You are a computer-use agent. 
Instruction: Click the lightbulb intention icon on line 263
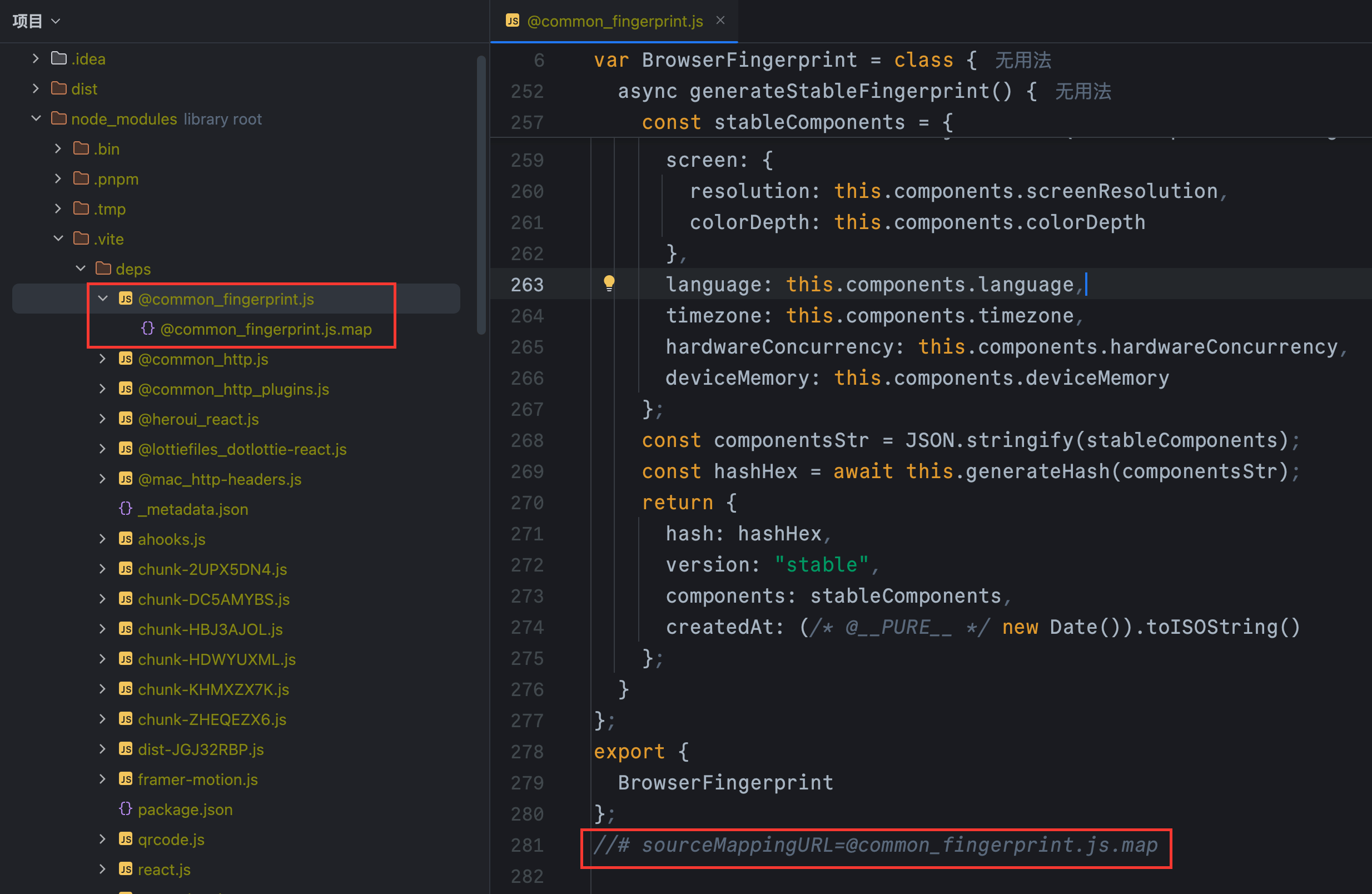click(x=609, y=284)
